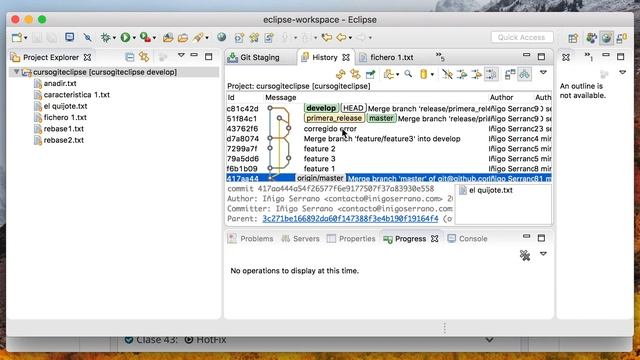Open the Properties tab

(351, 239)
